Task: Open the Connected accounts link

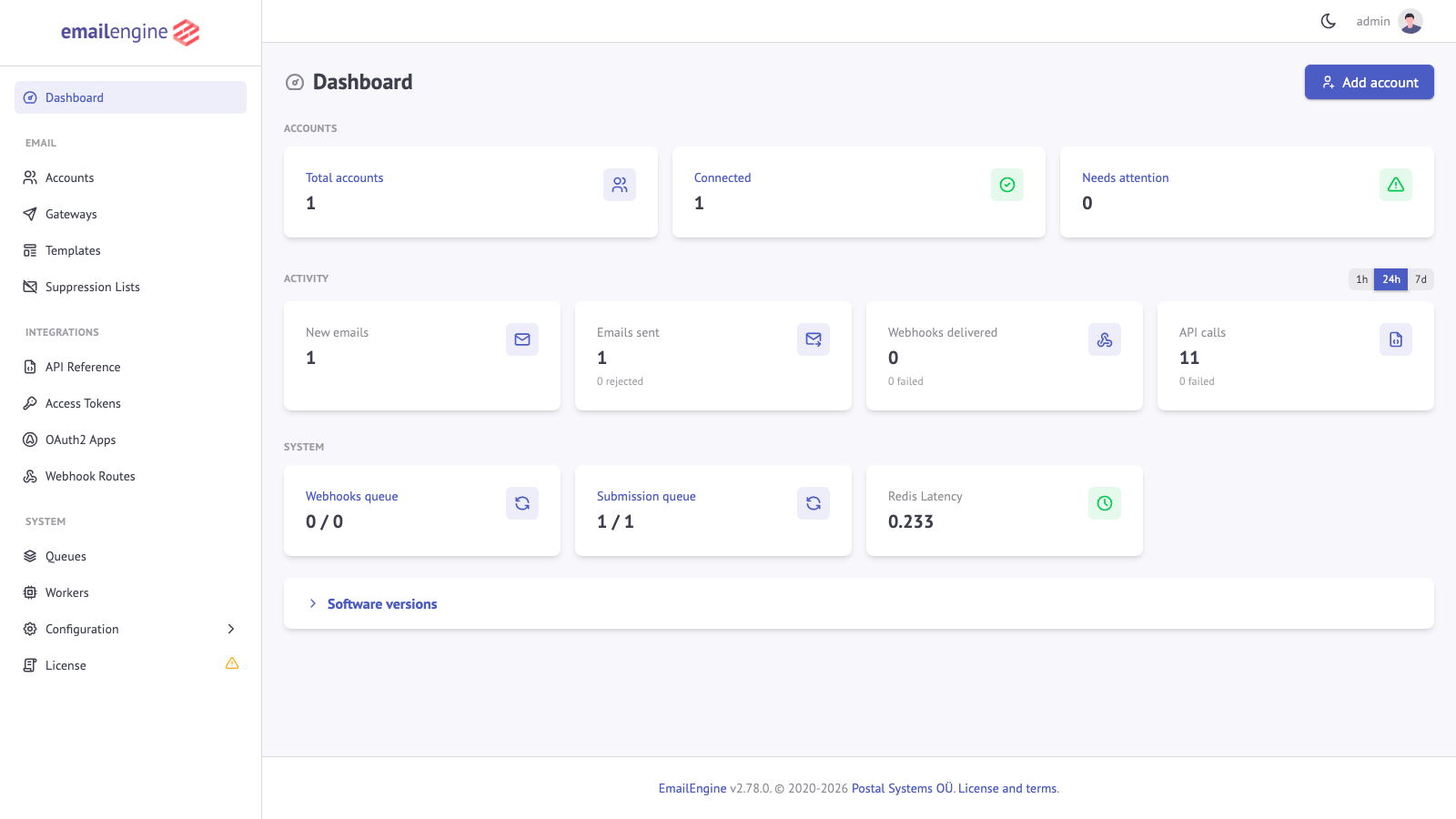Action: 723,177
